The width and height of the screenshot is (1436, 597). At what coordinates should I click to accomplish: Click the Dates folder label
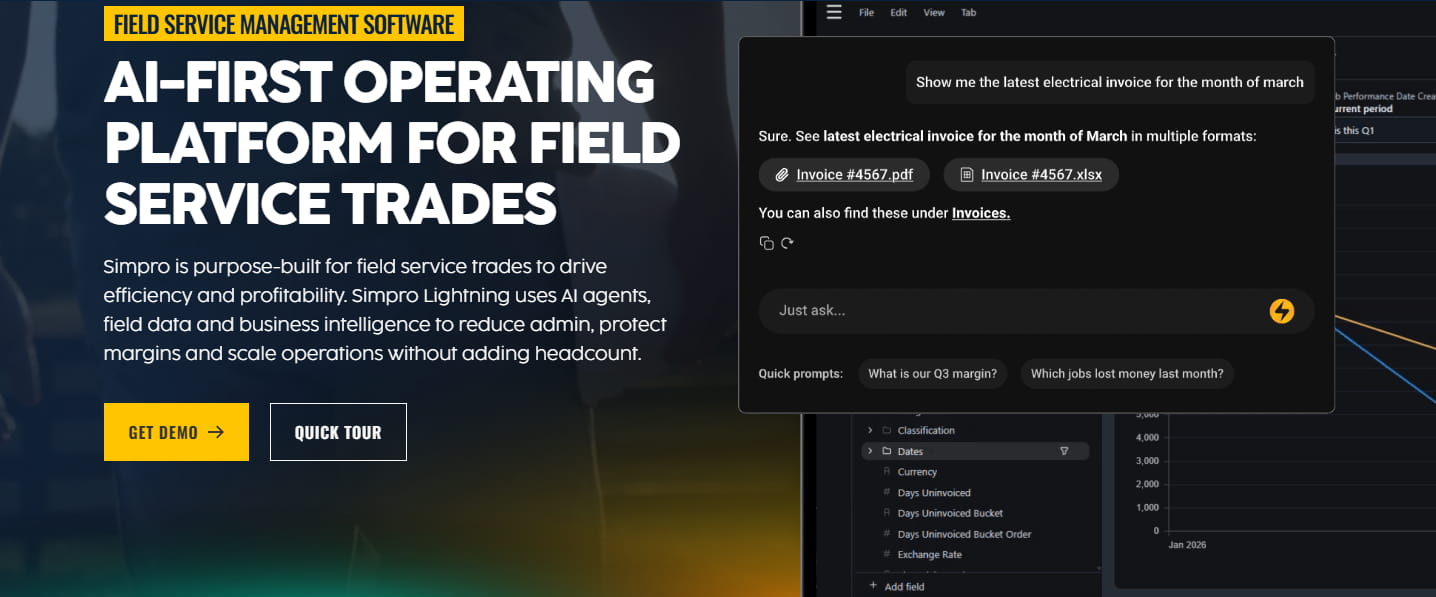coord(910,451)
